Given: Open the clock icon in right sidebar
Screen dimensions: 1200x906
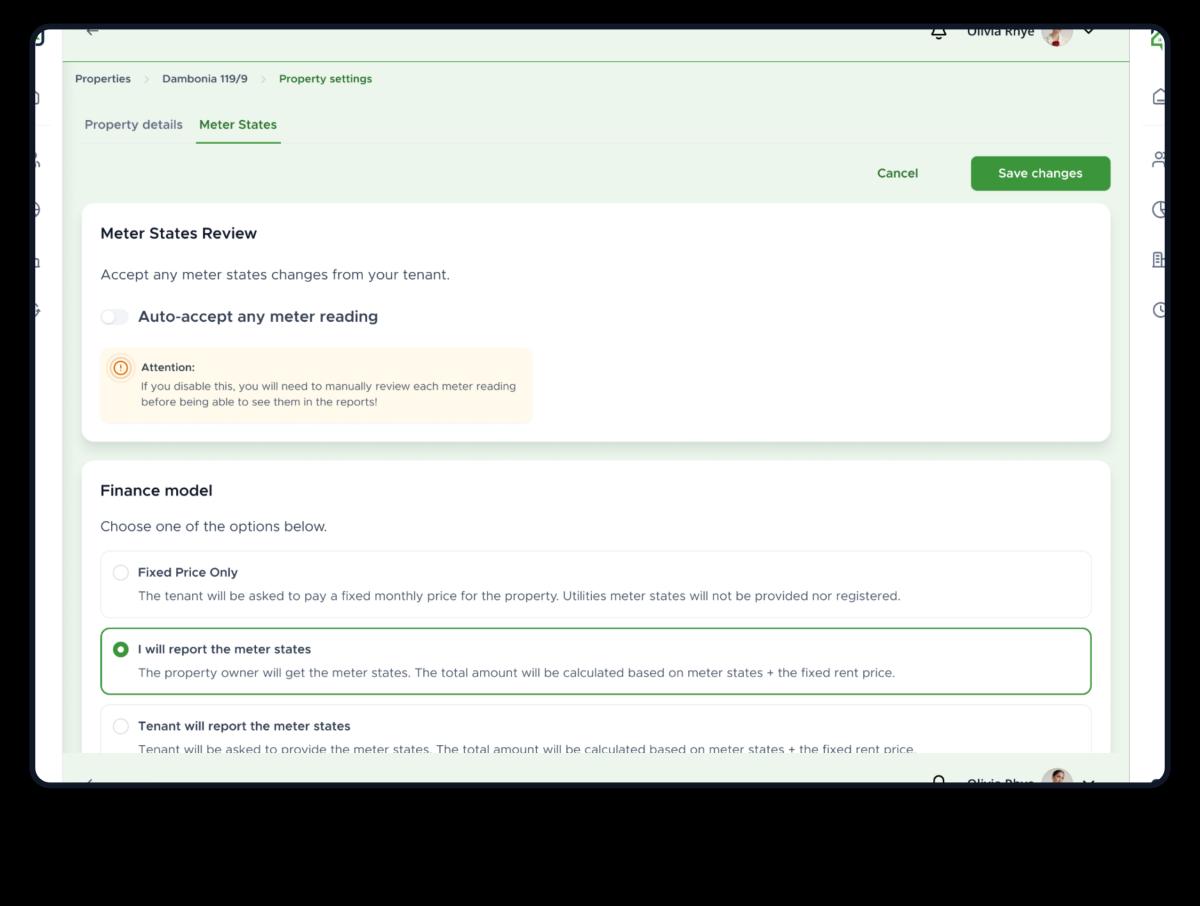Looking at the screenshot, I should pos(1160,309).
